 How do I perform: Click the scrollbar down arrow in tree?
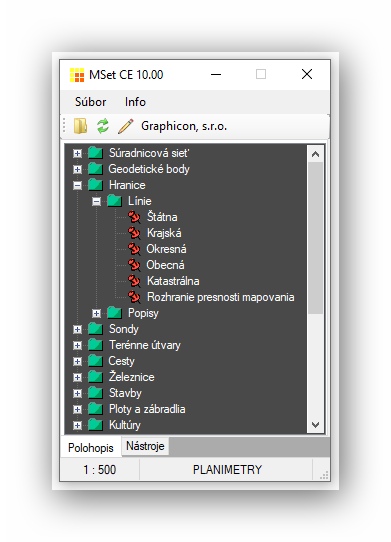pos(315,425)
